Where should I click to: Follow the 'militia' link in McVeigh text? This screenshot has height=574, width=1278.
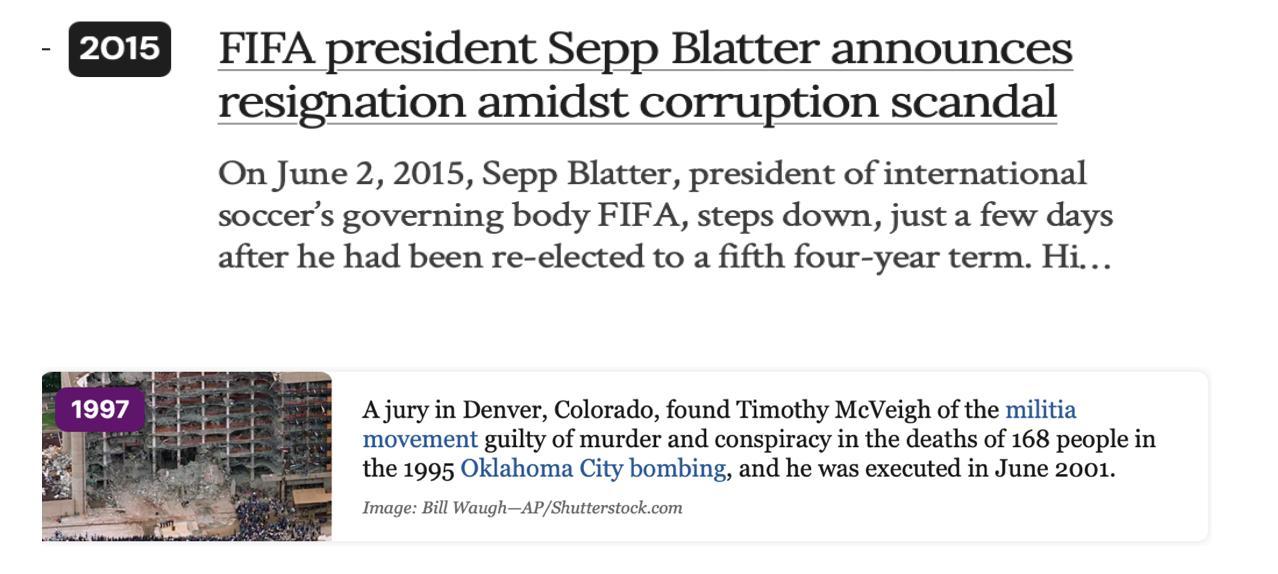[x=1040, y=409]
